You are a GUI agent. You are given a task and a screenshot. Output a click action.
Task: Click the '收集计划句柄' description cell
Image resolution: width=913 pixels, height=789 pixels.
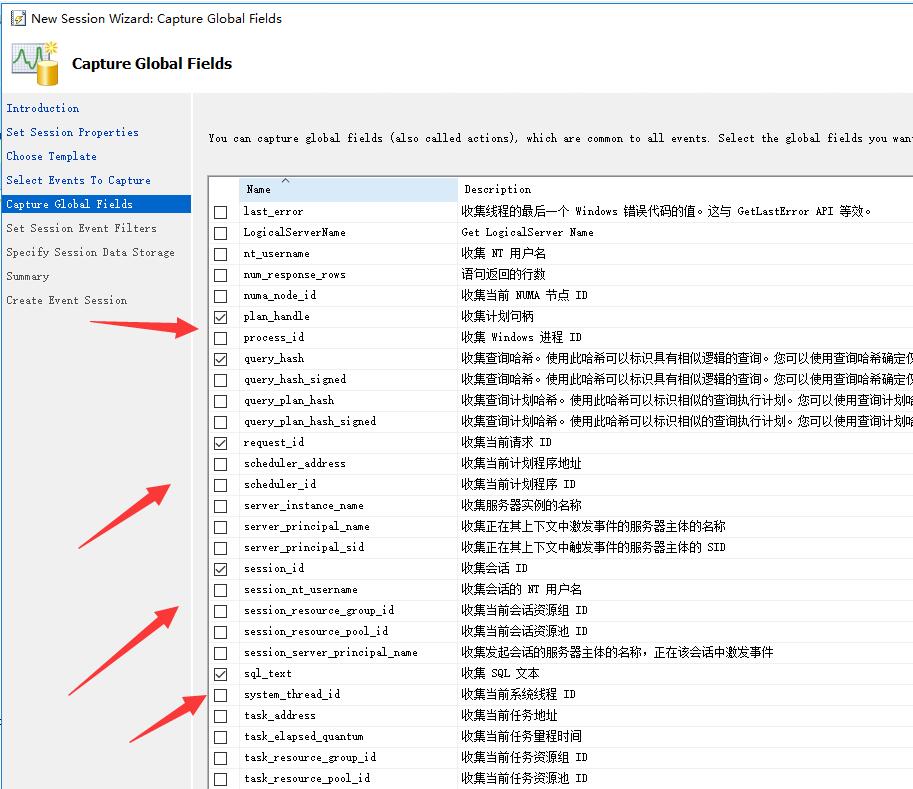497,316
